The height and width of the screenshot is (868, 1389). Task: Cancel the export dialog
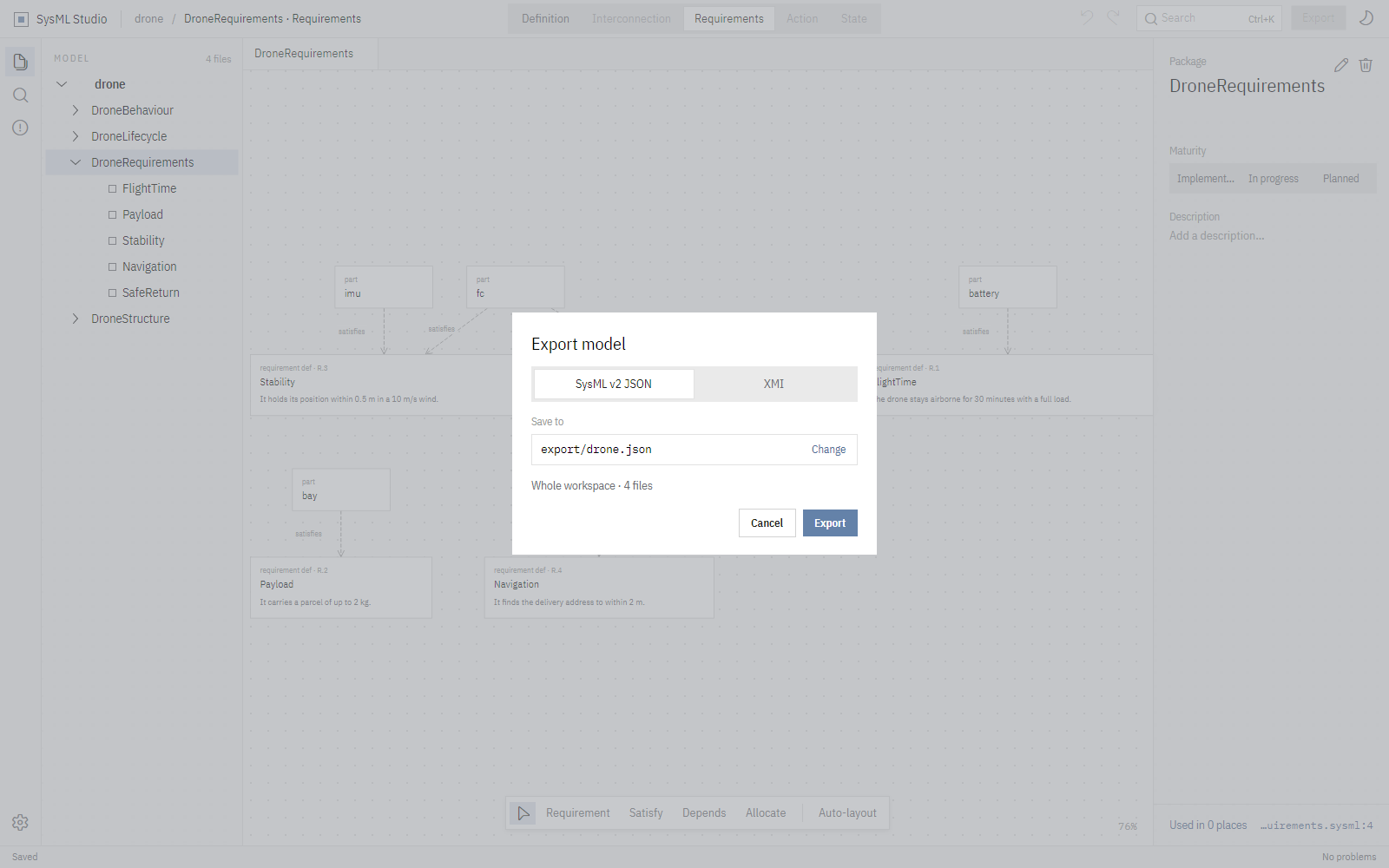(x=767, y=523)
